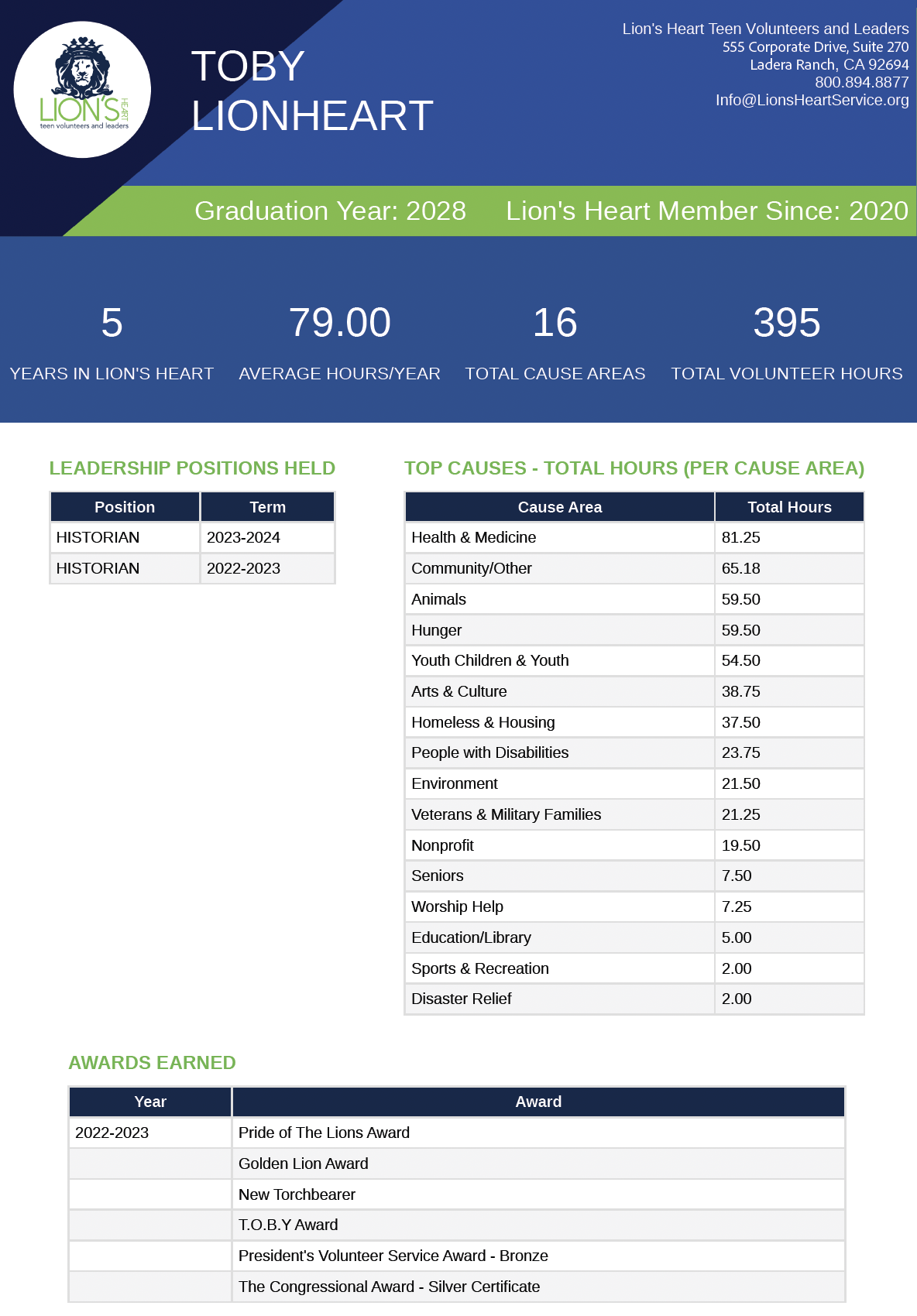
Task: Click the Total Hours column header
Action: (789, 507)
